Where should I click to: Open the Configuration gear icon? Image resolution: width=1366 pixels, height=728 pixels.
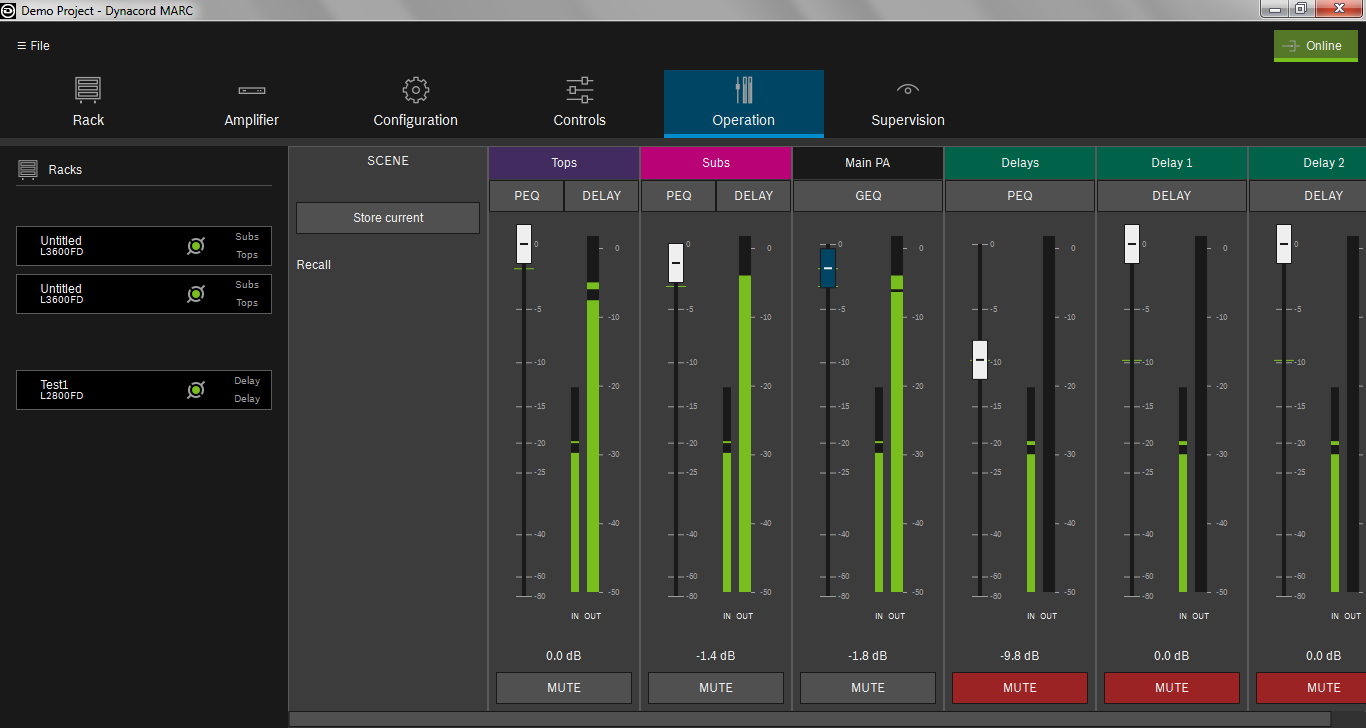[x=415, y=90]
